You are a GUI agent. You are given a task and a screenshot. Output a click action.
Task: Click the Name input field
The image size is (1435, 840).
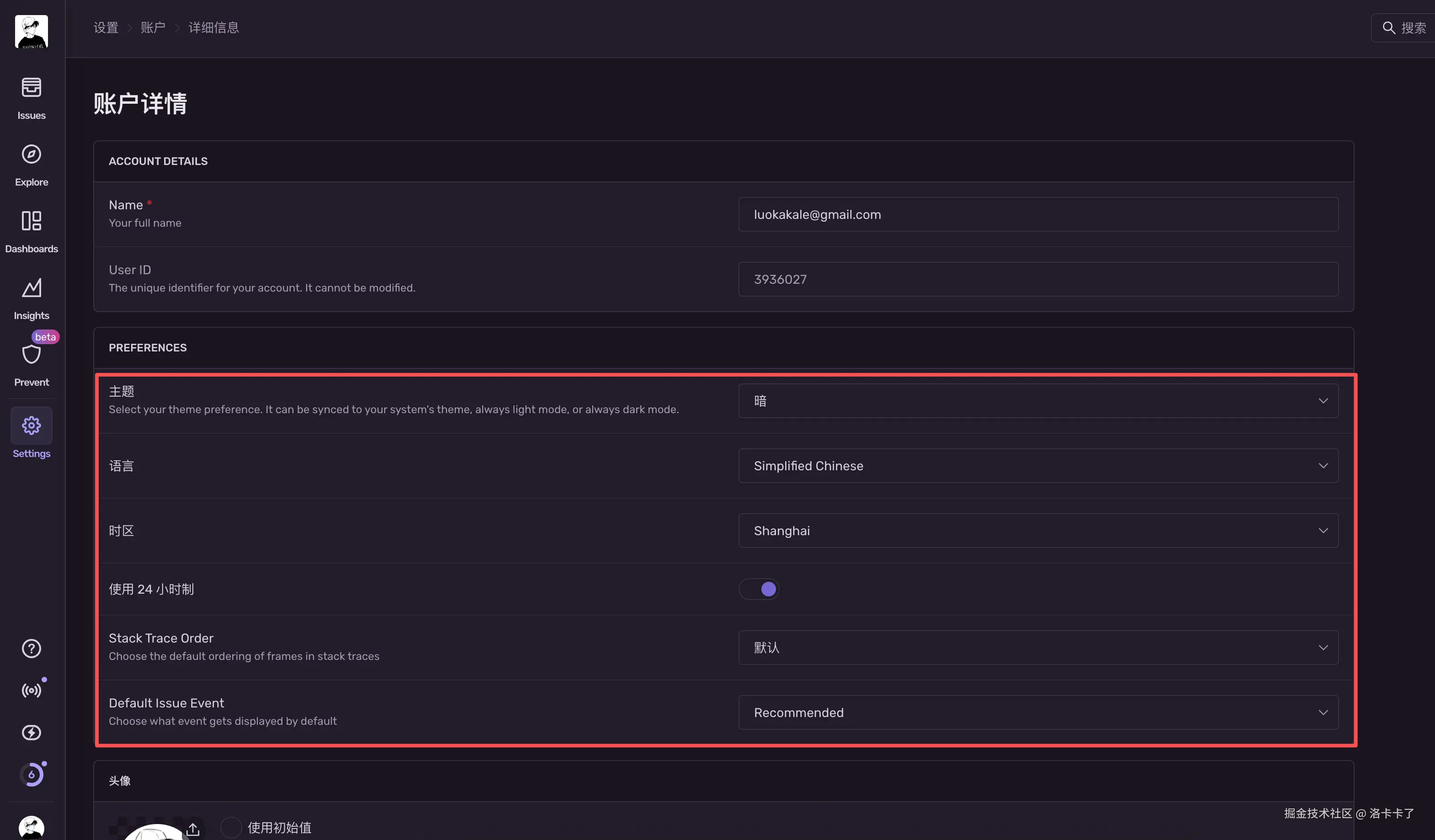click(x=1037, y=215)
